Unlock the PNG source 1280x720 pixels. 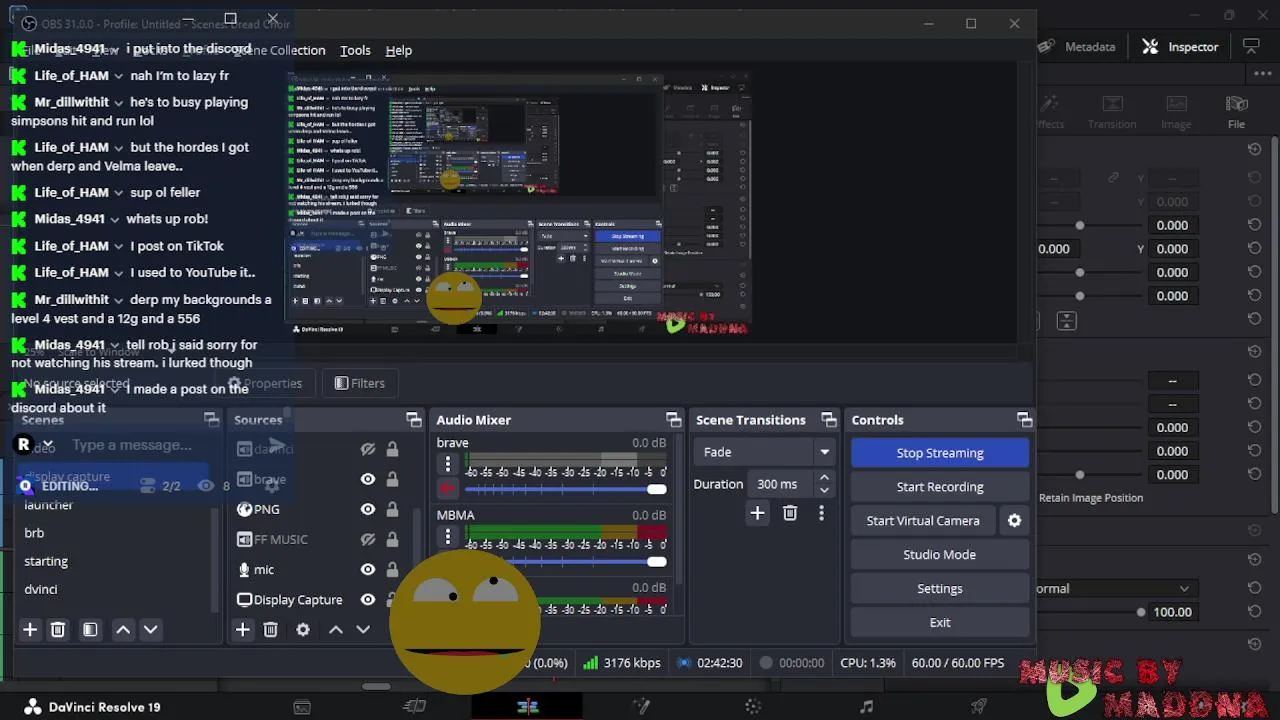tap(392, 509)
